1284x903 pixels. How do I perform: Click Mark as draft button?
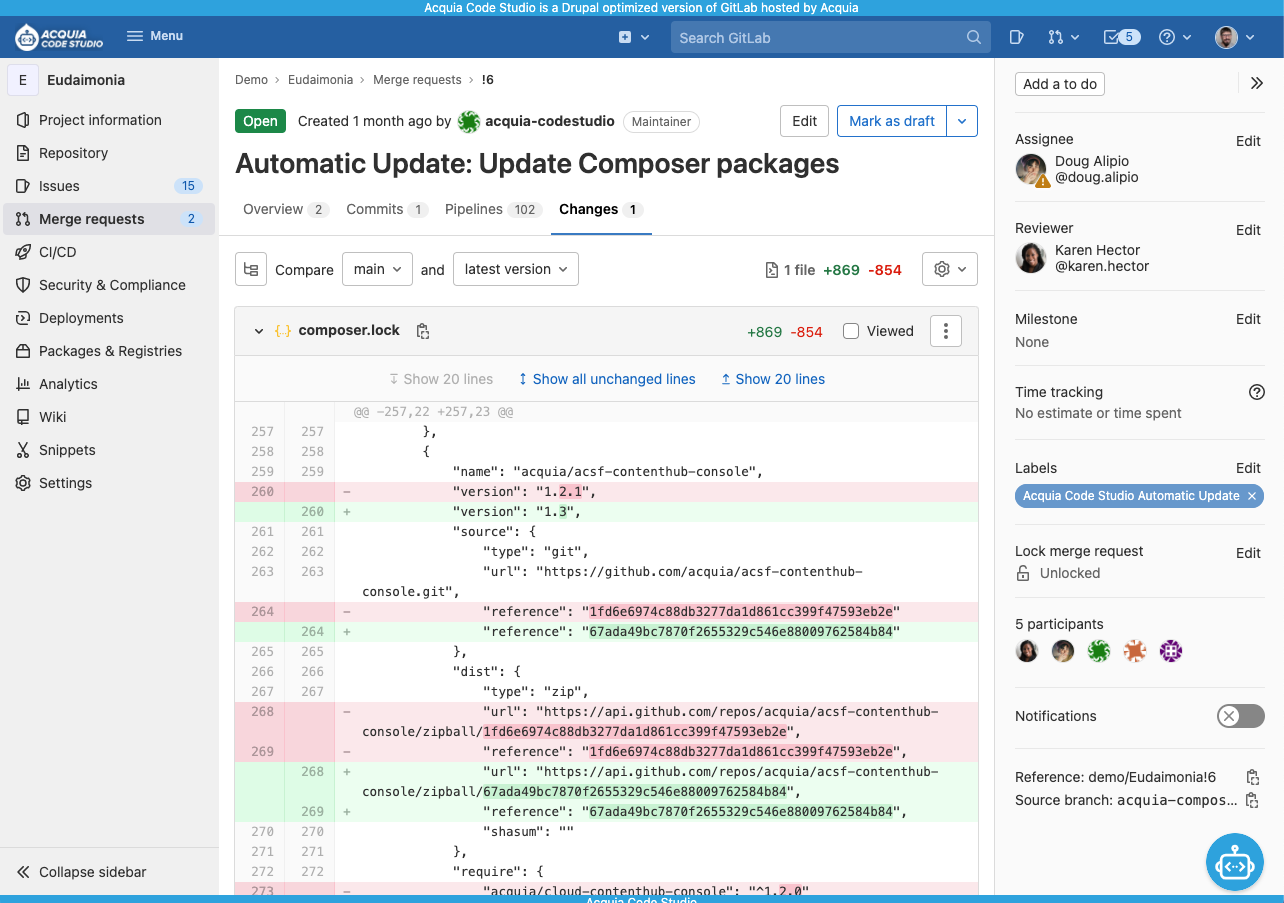click(892, 121)
